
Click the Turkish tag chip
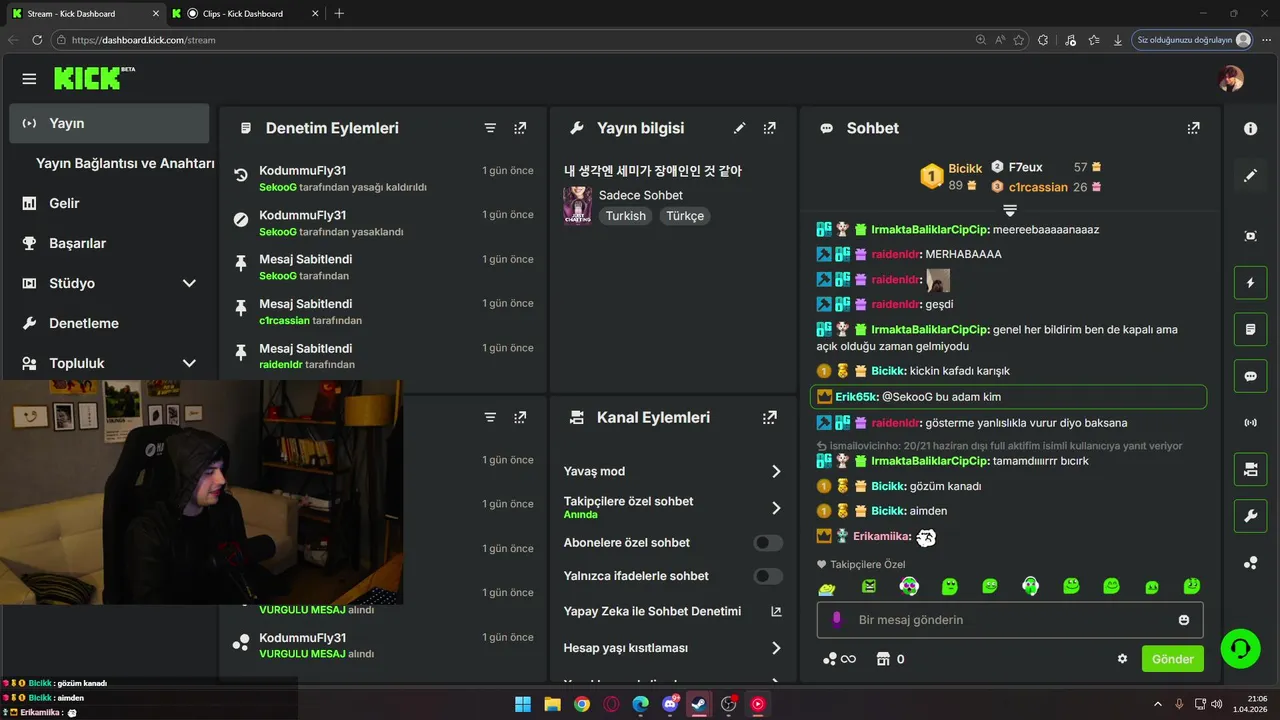(x=626, y=216)
